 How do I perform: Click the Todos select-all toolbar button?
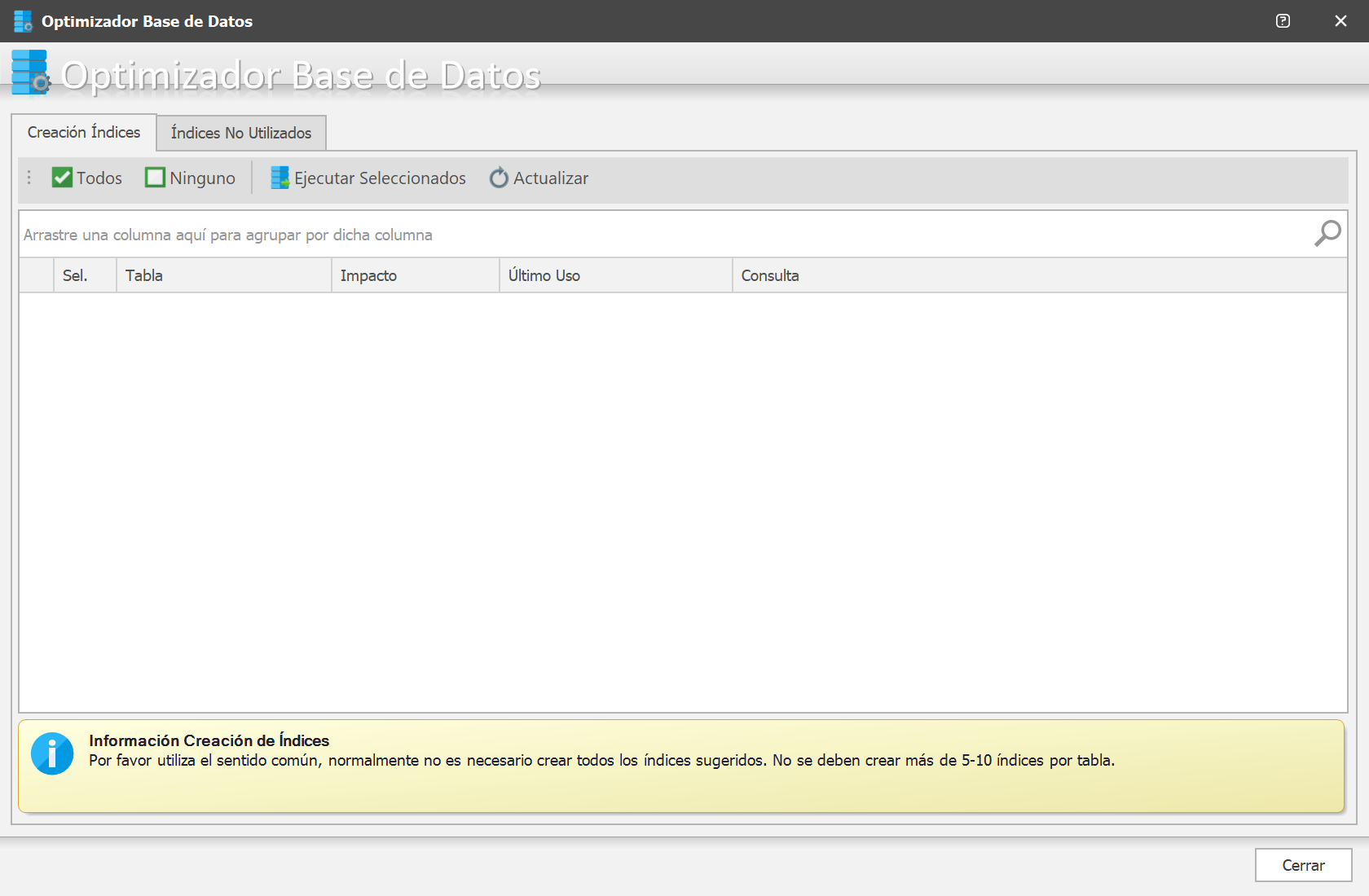coord(86,178)
